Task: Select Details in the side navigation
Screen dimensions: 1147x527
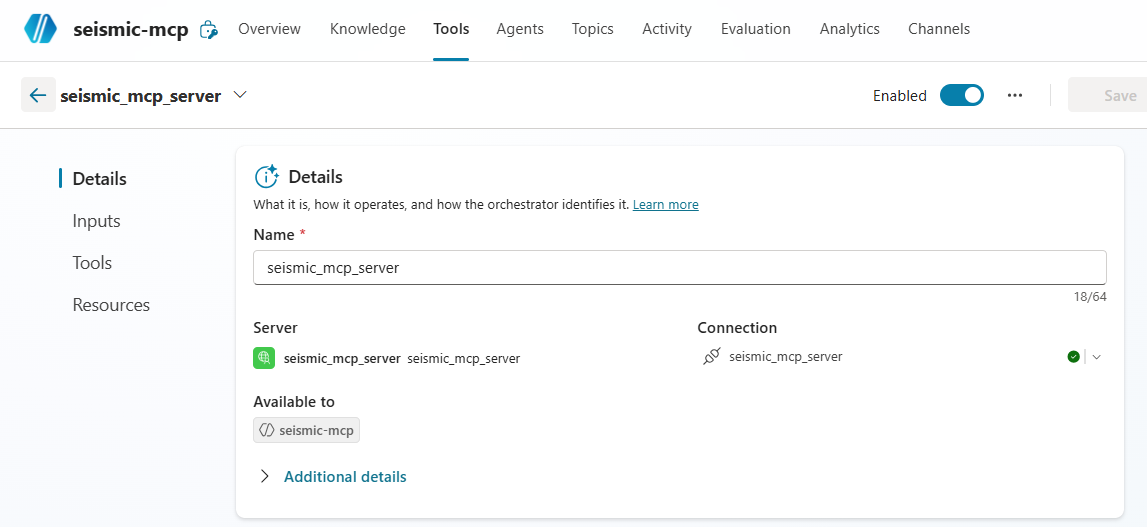Action: coord(99,179)
